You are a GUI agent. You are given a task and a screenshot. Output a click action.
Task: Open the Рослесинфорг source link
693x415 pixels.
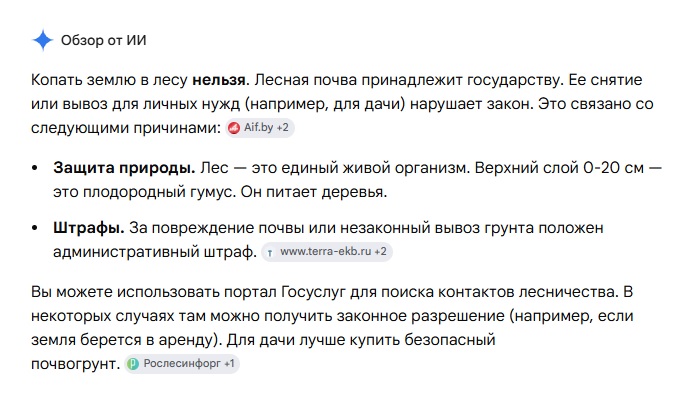182,363
